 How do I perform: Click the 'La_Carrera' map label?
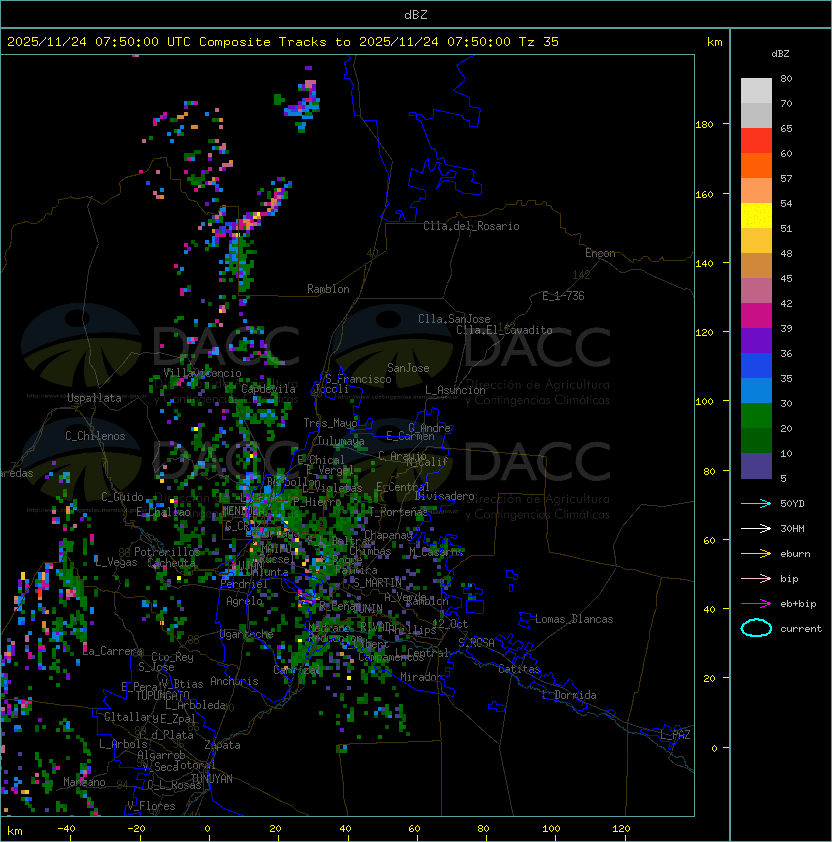coord(112,651)
